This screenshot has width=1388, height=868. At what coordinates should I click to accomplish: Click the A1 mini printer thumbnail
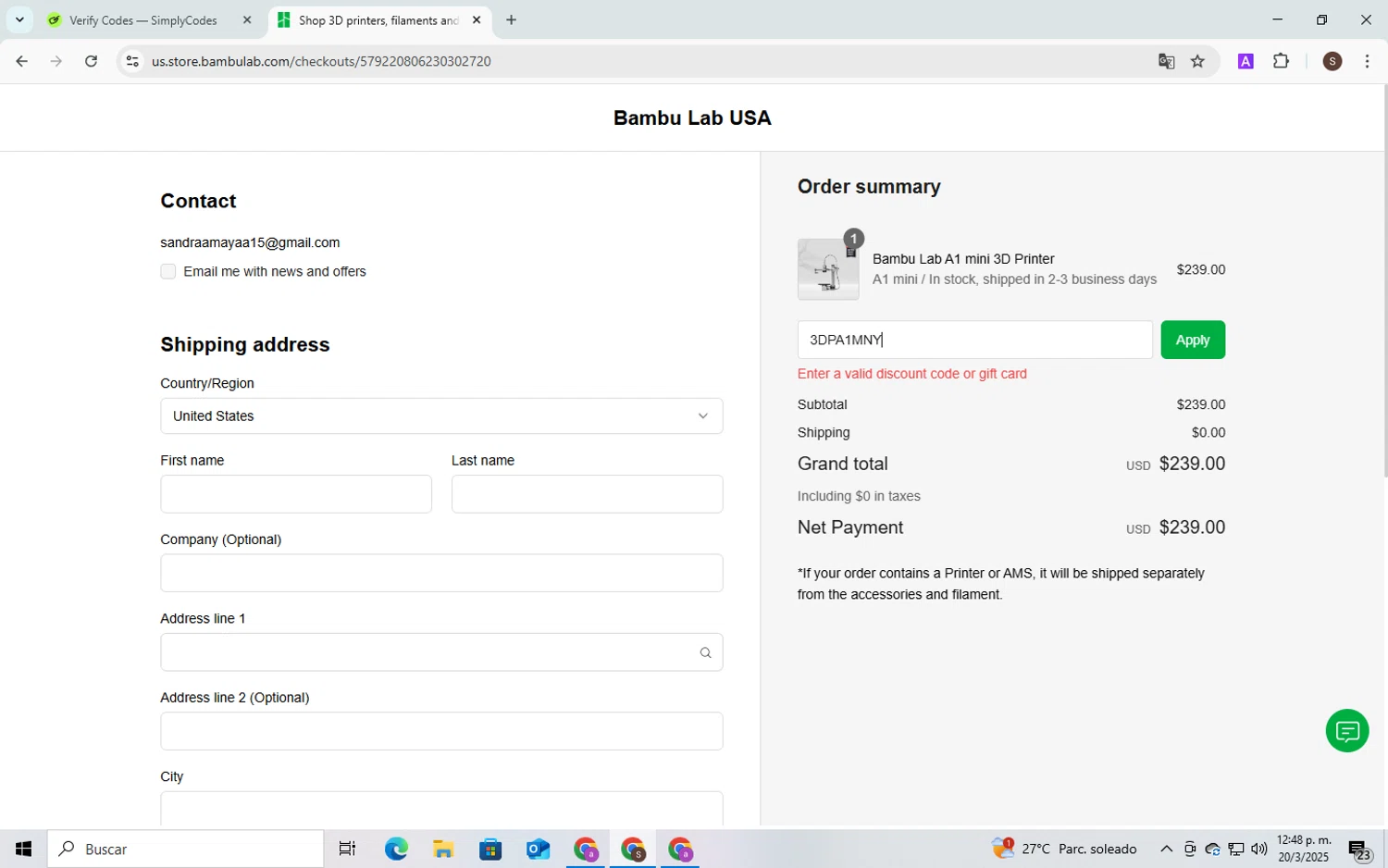click(828, 269)
